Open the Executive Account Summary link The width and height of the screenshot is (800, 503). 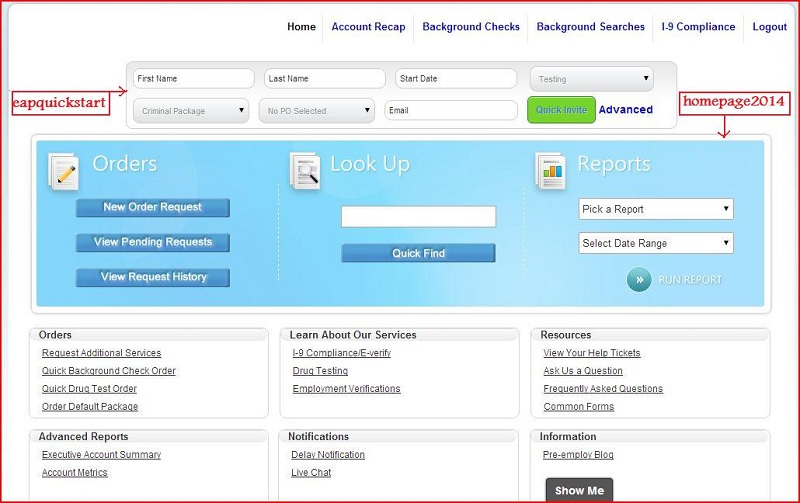(x=102, y=454)
